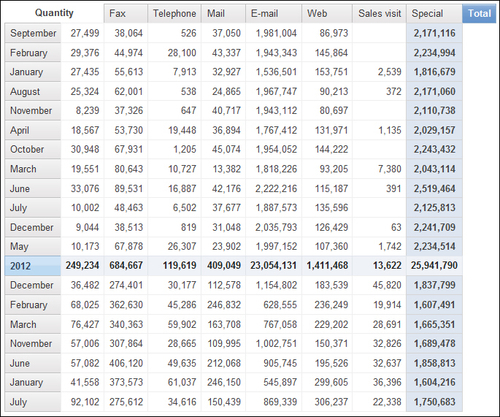
Task: Select the Telephone column header
Action: 174,14
